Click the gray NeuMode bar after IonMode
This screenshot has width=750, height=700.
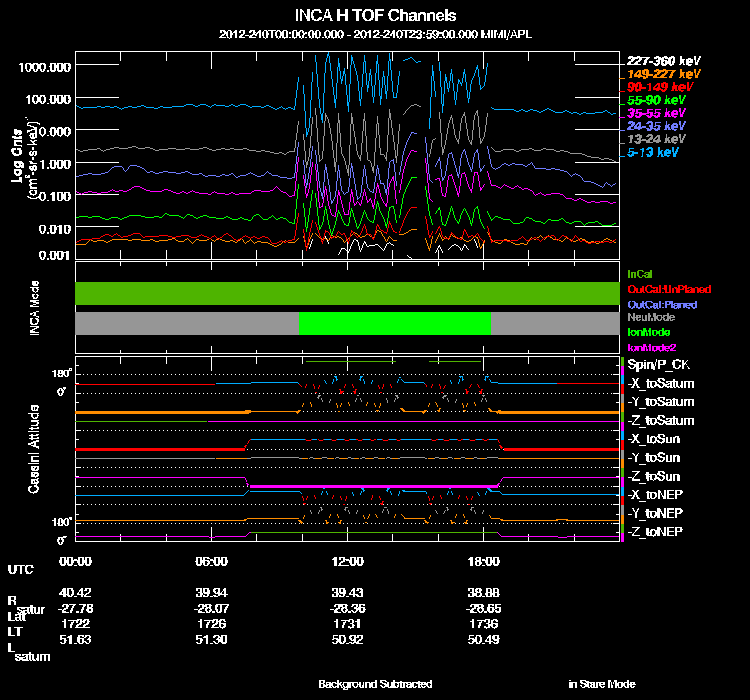pyautogui.click(x=555, y=323)
